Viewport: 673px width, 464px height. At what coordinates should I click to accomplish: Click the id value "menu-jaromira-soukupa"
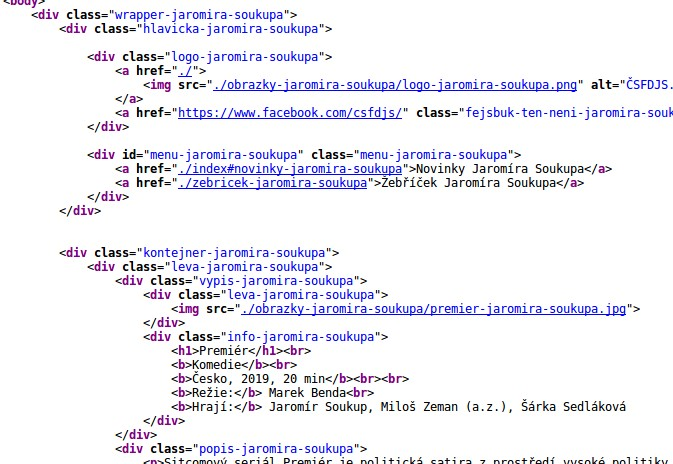point(224,155)
